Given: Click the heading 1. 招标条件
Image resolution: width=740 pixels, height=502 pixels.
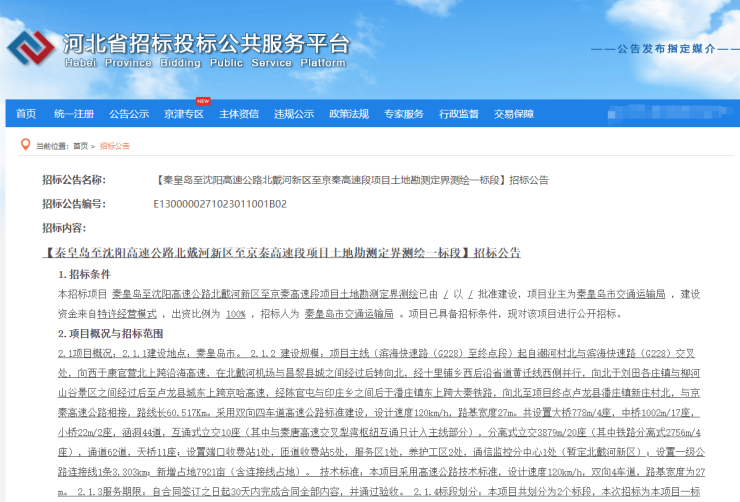Looking at the screenshot, I should tap(84, 275).
